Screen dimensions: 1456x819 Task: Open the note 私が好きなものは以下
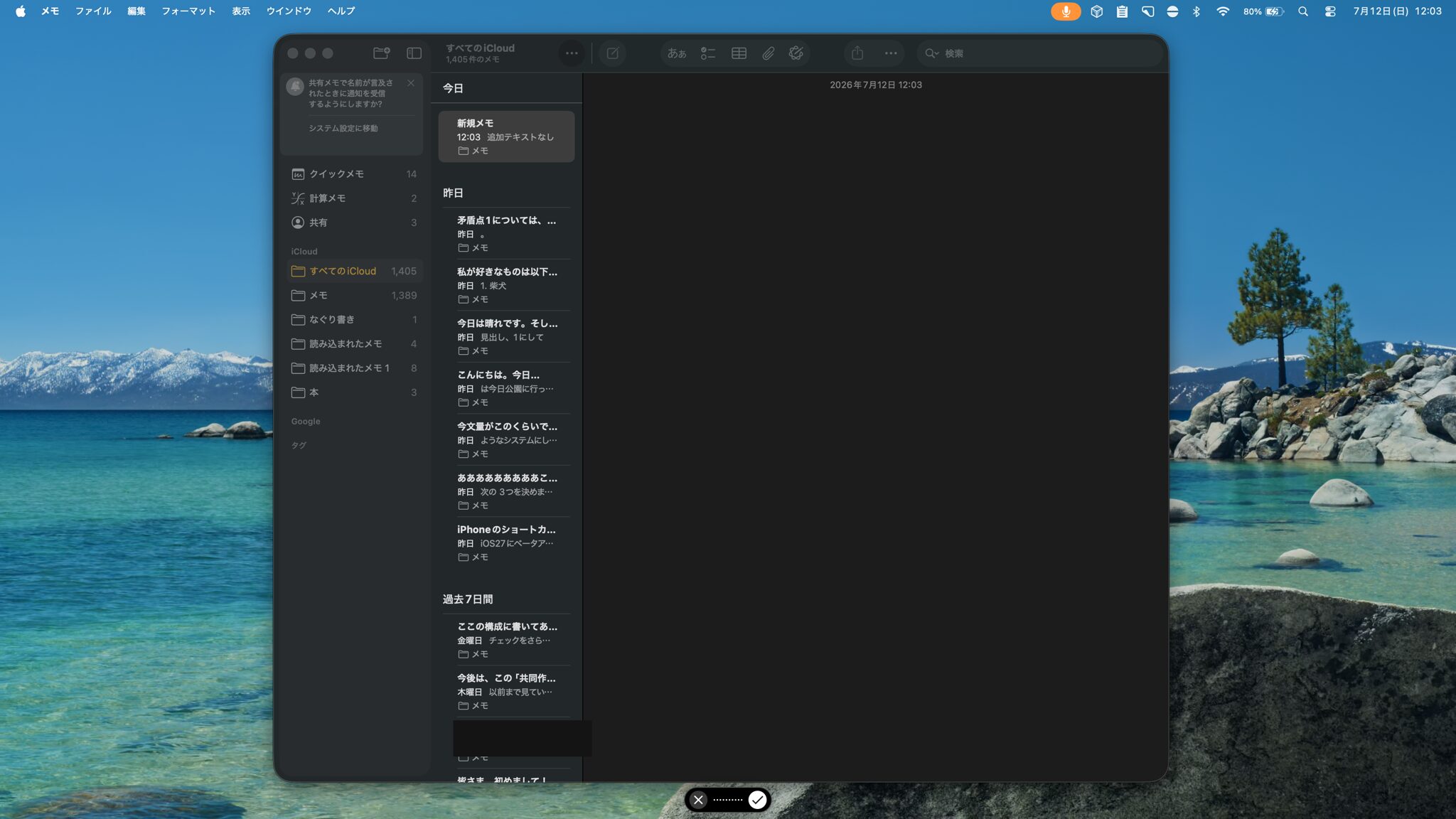[506, 285]
